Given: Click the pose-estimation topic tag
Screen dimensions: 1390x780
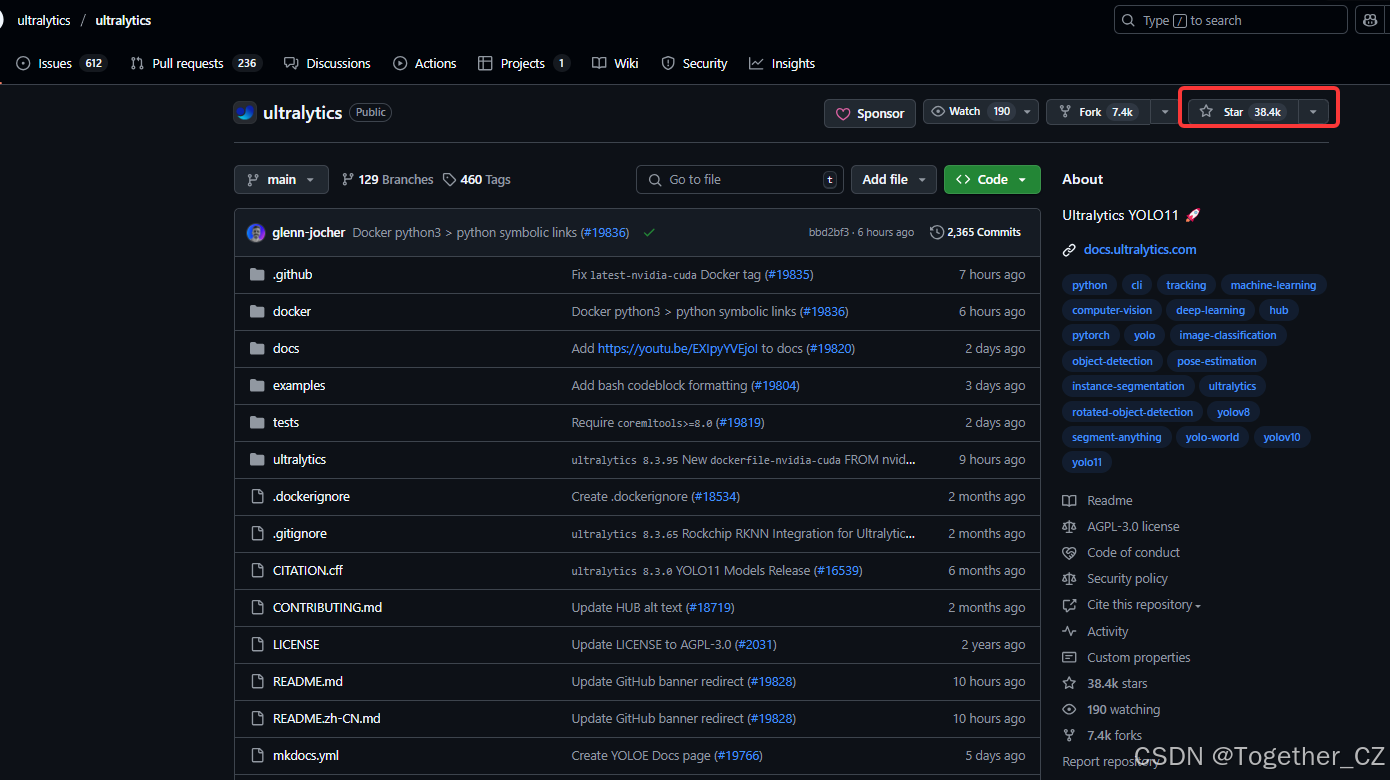Looking at the screenshot, I should pos(1217,361).
